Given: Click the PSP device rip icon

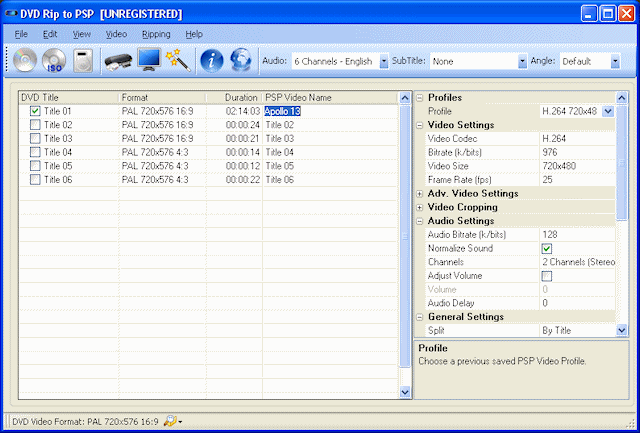Looking at the screenshot, I should coord(118,62).
